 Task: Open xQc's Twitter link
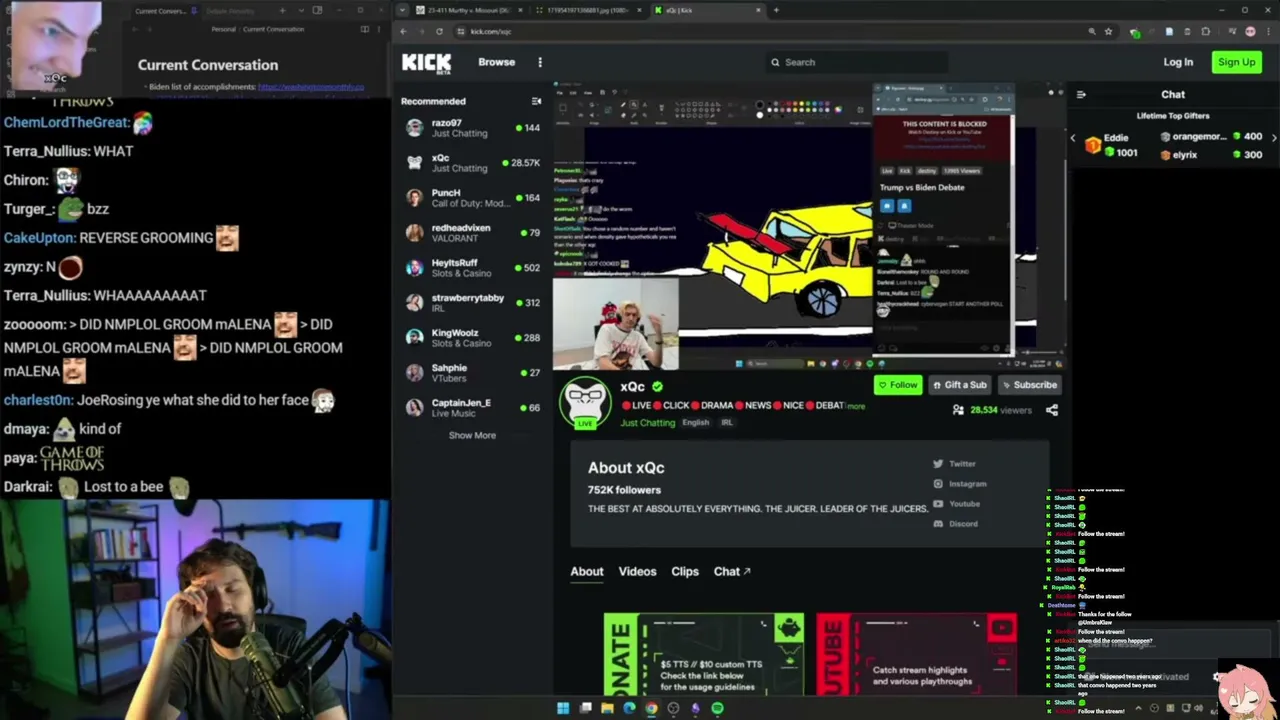[x=954, y=464]
